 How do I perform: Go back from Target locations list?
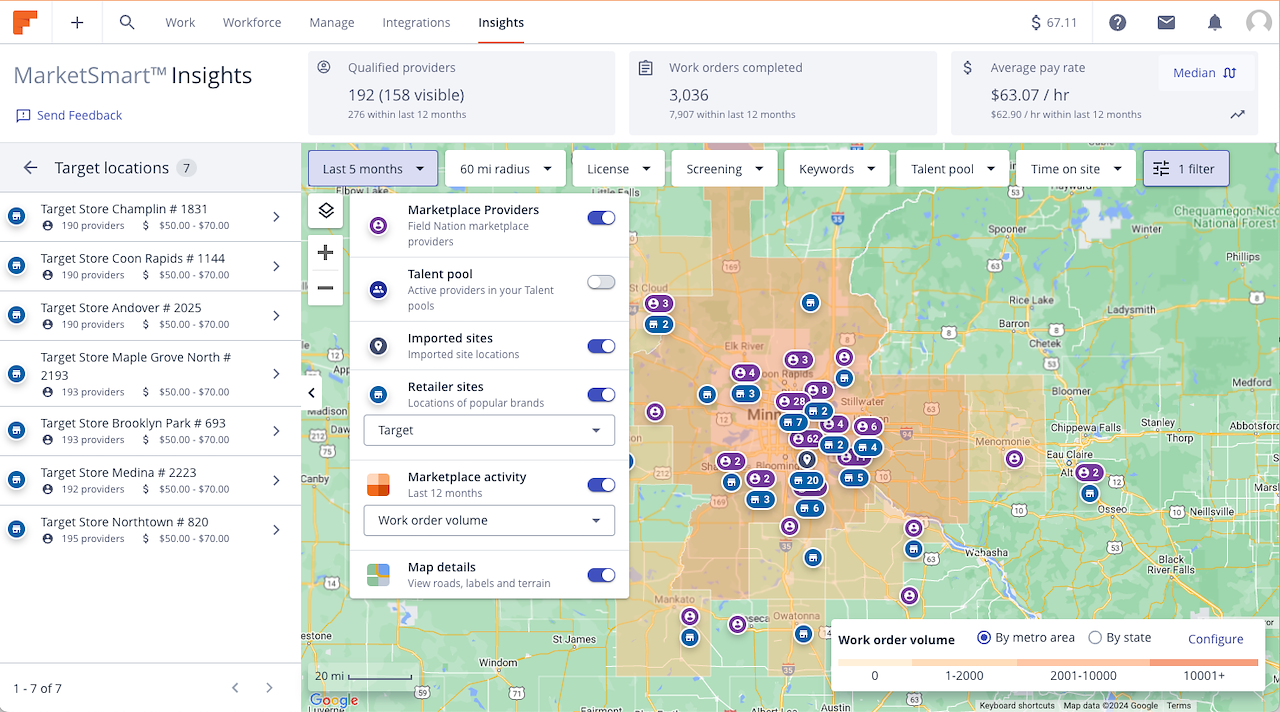pyautogui.click(x=31, y=168)
